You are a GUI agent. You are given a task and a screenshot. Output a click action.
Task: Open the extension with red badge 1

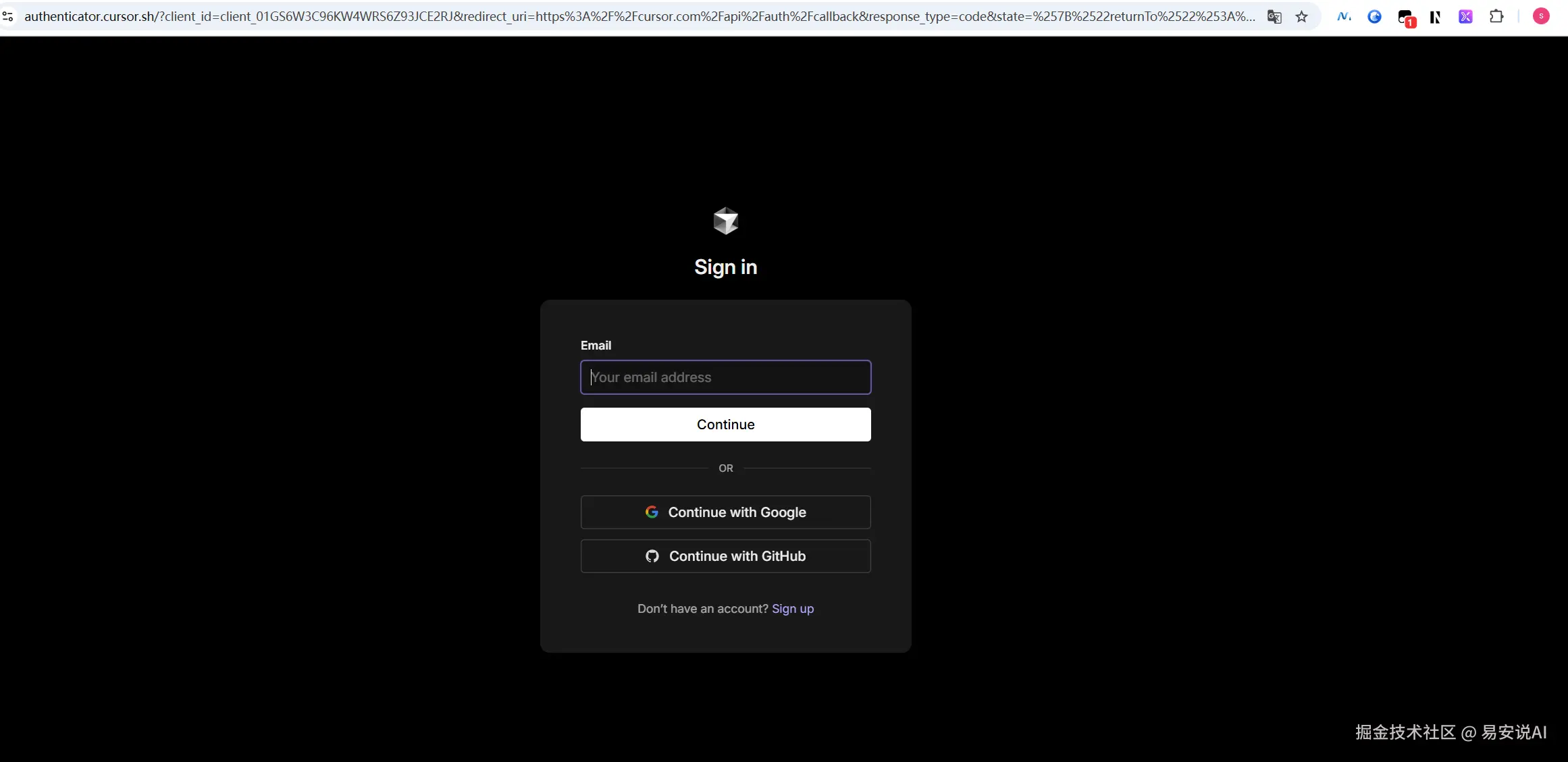pos(1406,18)
